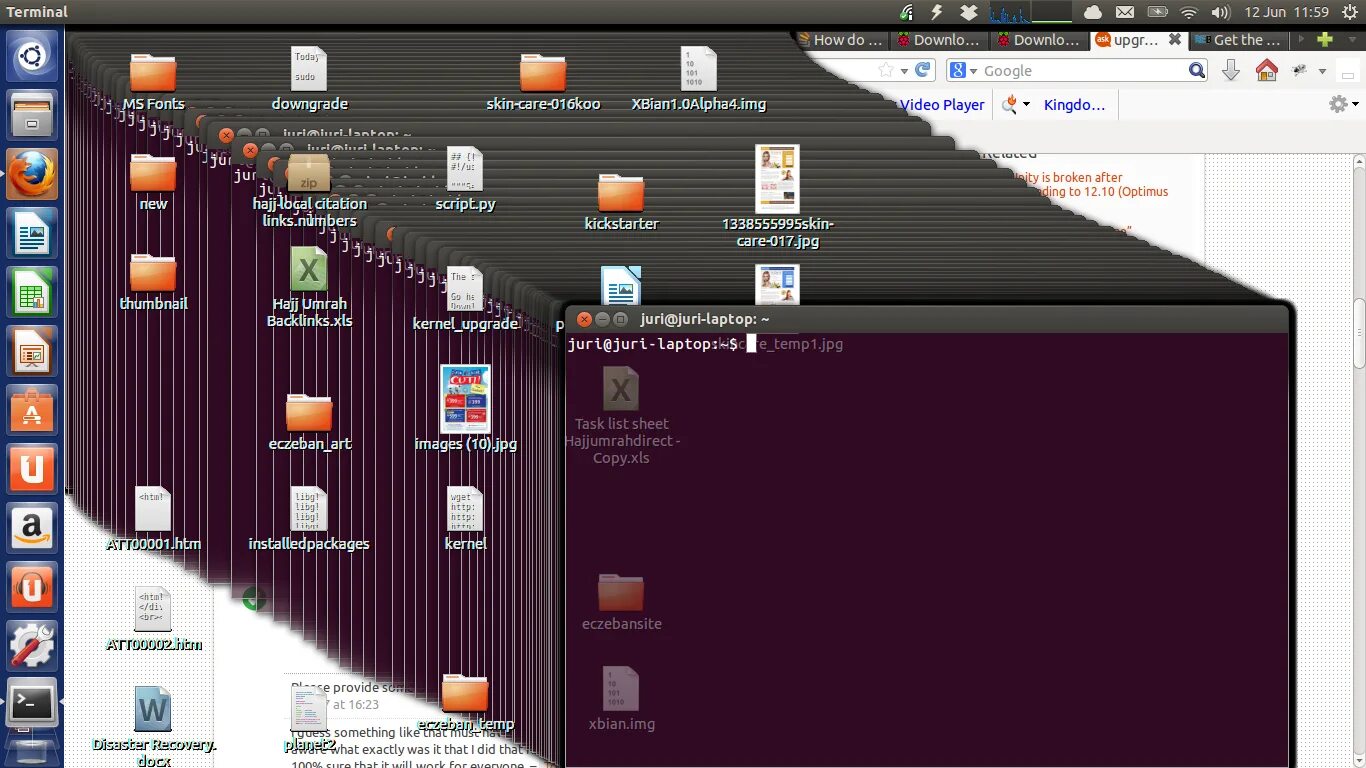Image resolution: width=1366 pixels, height=768 pixels.
Task: Select the Terminal icon in the launcher
Action: click(x=32, y=705)
